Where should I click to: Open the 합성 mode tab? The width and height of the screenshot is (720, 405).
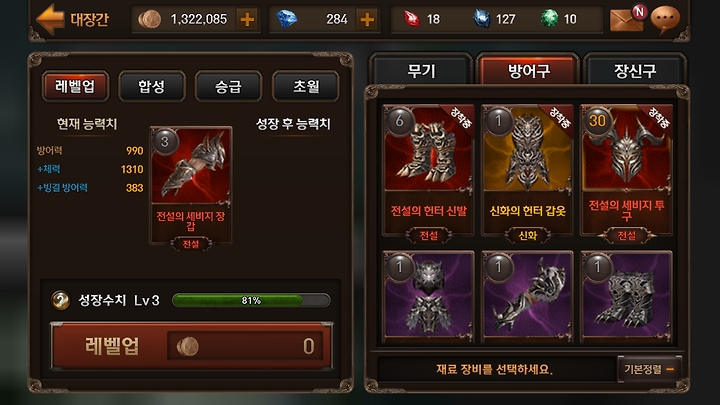tap(152, 86)
